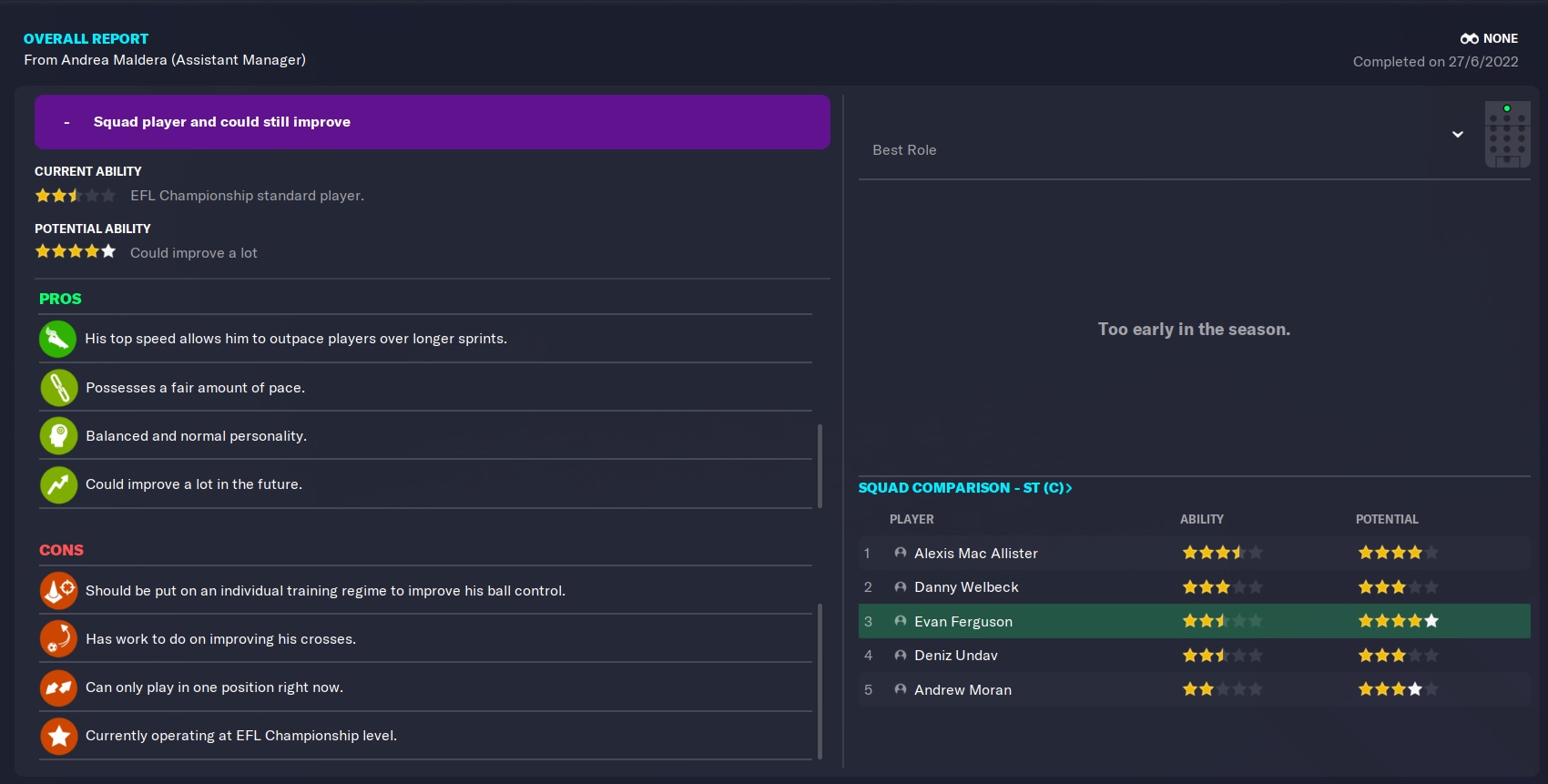The height and width of the screenshot is (784, 1548).
Task: Select Evan Ferguson highlighted row name
Action: (963, 622)
